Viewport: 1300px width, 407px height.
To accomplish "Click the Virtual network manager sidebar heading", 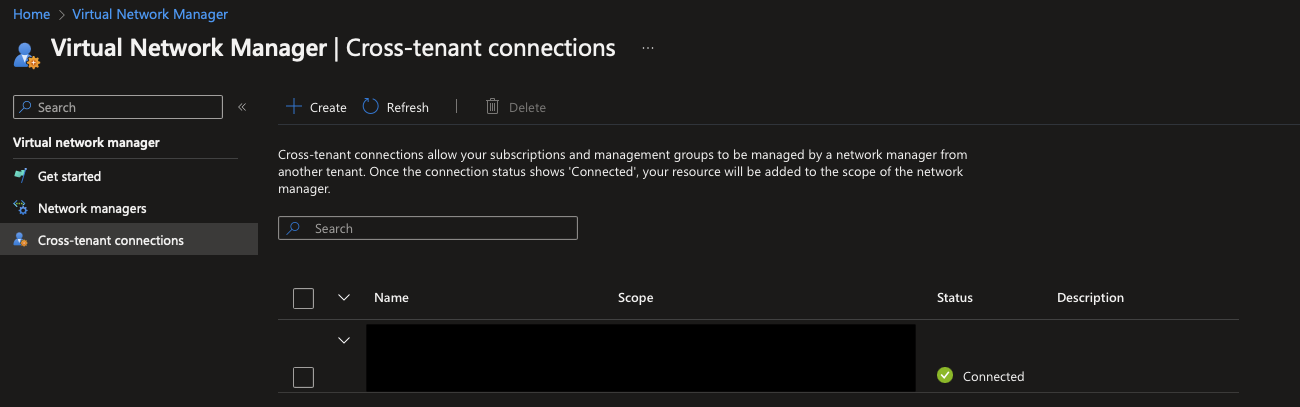I will (86, 142).
